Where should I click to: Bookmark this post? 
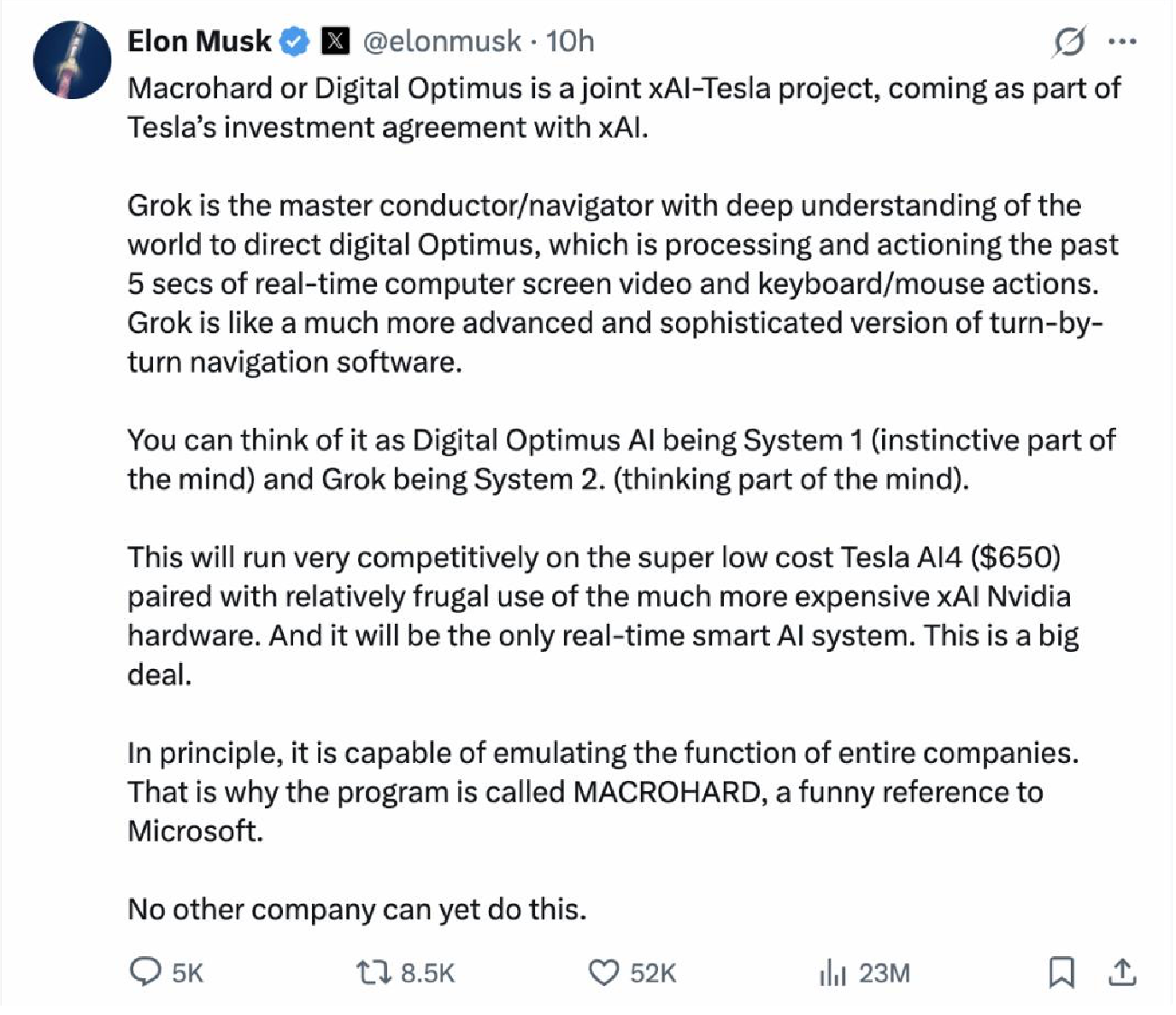pos(1061,972)
